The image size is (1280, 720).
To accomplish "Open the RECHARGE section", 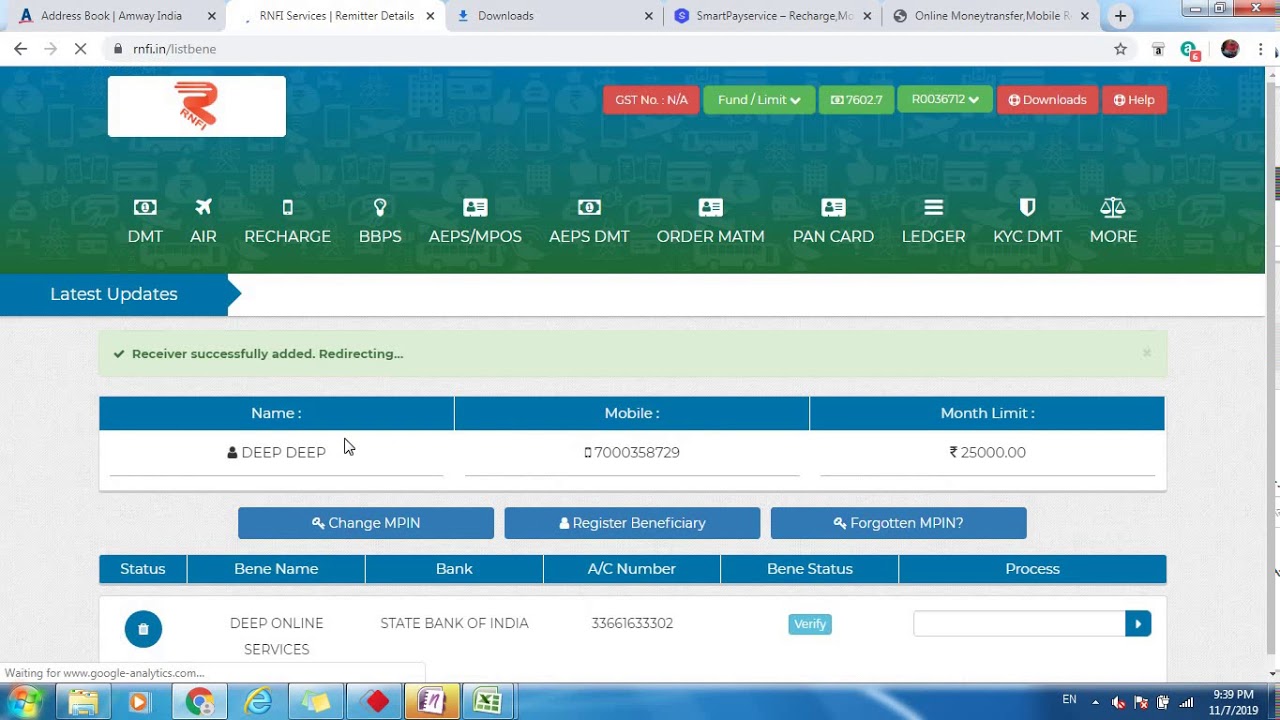I will click(x=287, y=221).
